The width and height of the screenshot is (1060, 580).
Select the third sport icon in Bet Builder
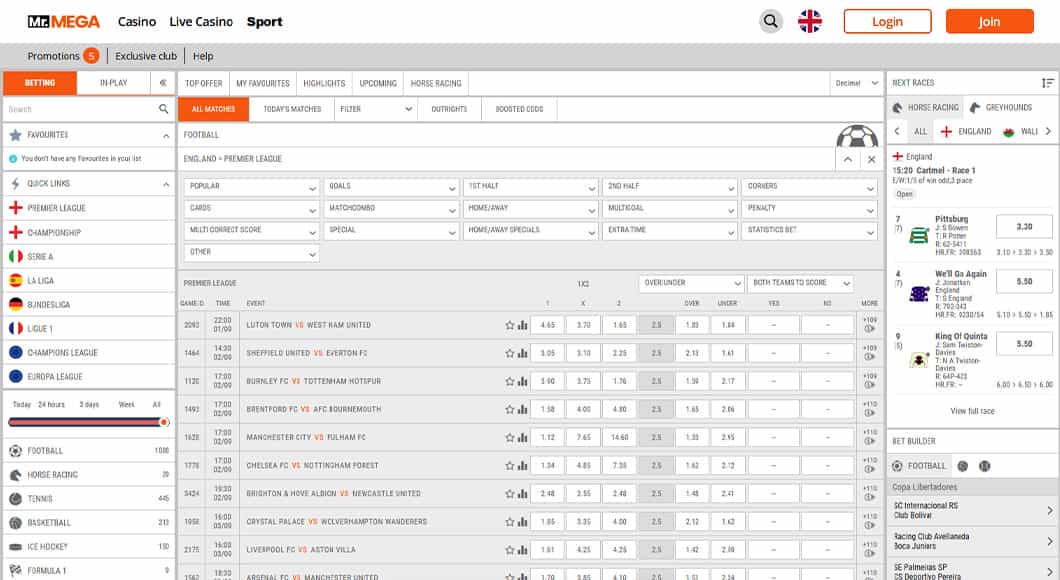coord(985,466)
